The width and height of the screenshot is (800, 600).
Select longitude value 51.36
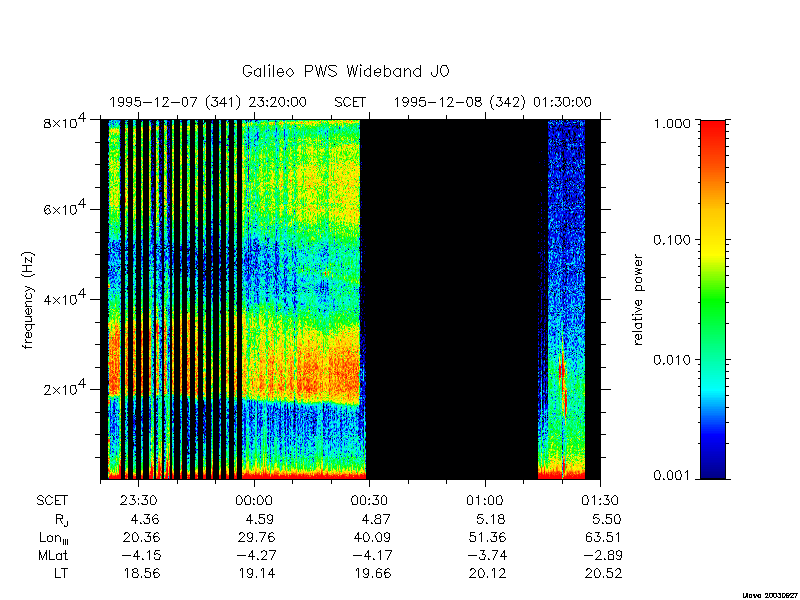pyautogui.click(x=487, y=537)
